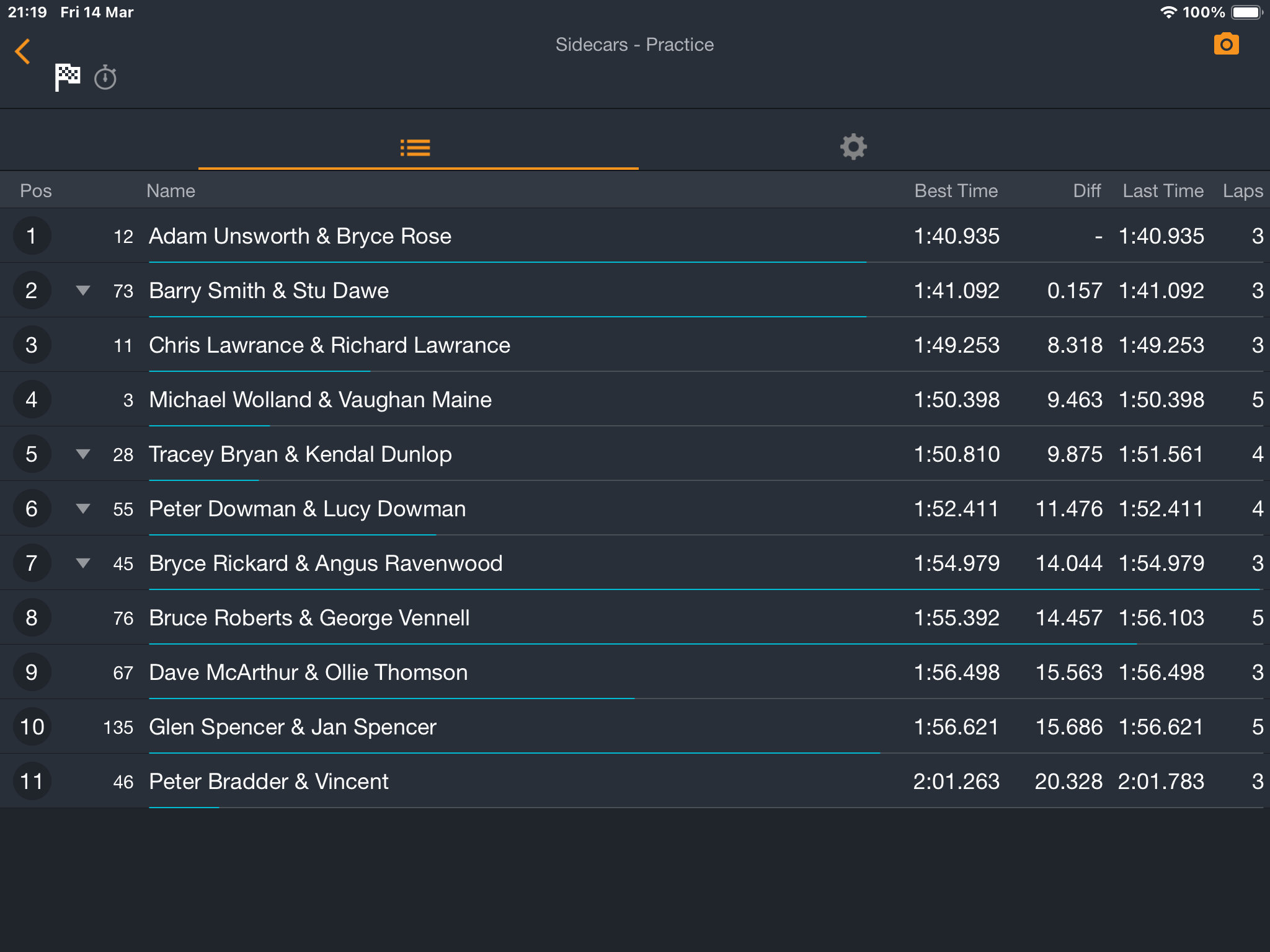Image resolution: width=1270 pixels, height=952 pixels.
Task: Tap the Sidecars - Practice title
Action: [634, 45]
